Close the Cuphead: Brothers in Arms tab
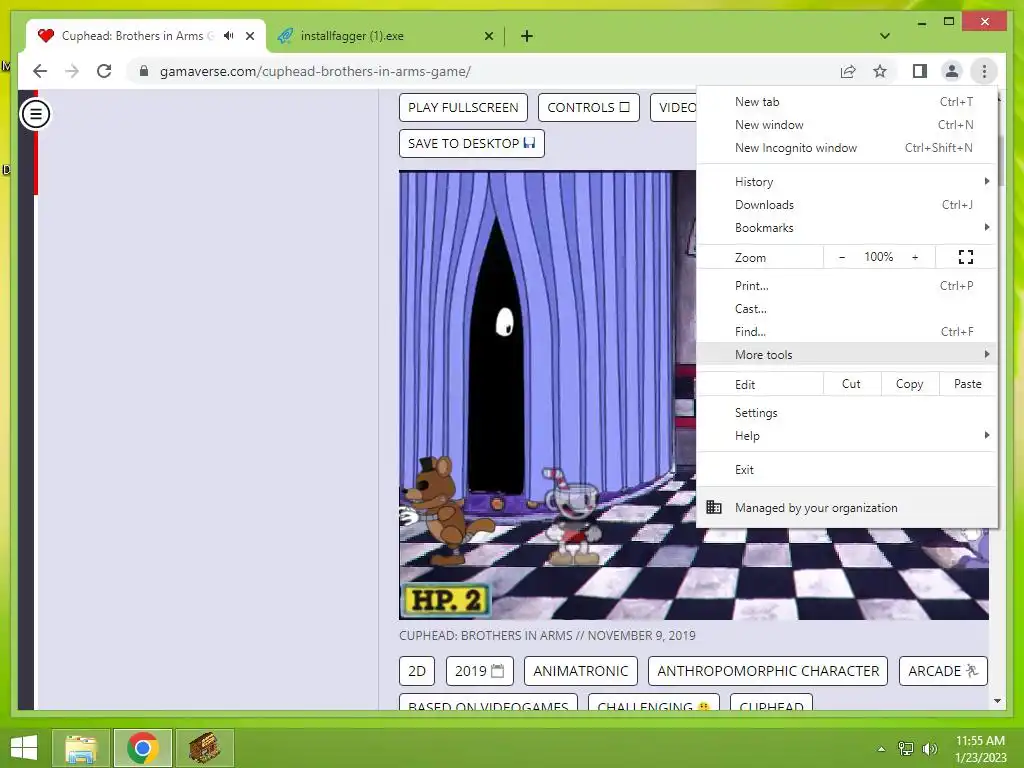This screenshot has height=768, width=1024. click(250, 36)
